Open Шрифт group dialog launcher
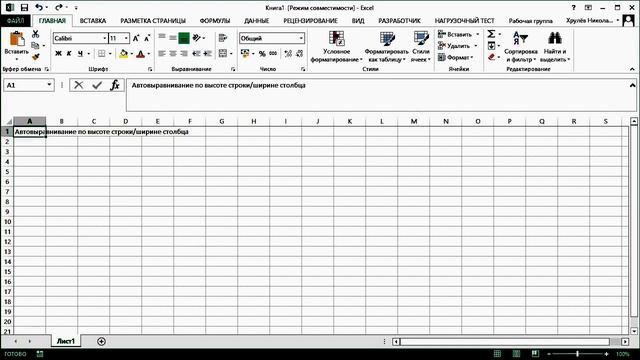Image resolution: width=640 pixels, height=360 pixels. pos(150,69)
